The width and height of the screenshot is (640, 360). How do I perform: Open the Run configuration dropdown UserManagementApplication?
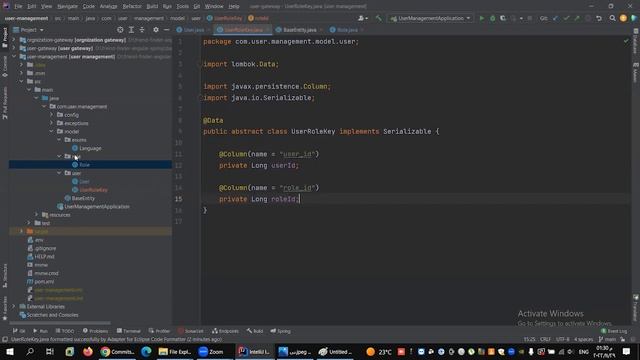click(x=431, y=18)
